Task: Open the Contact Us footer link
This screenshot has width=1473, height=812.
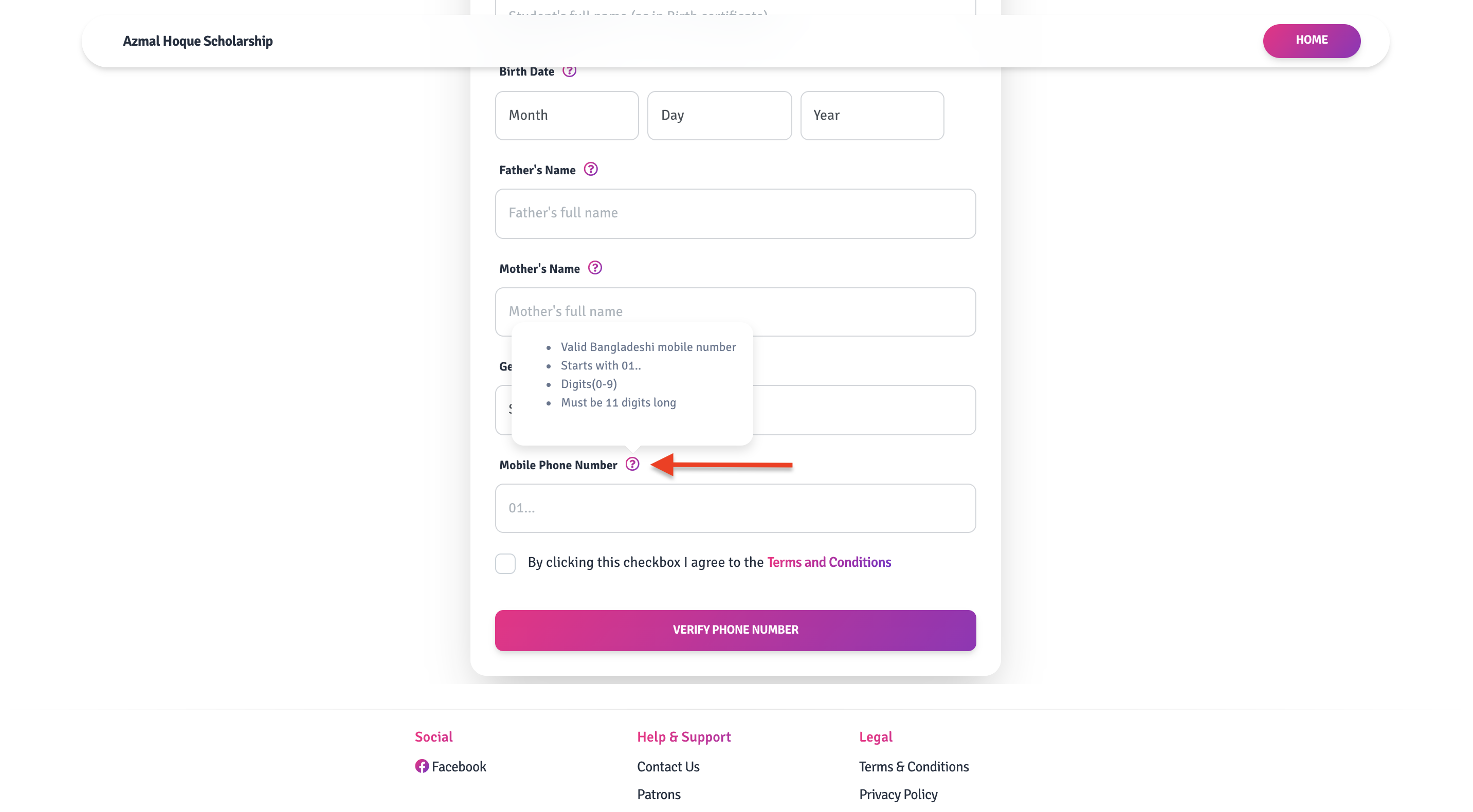Action: click(x=668, y=766)
